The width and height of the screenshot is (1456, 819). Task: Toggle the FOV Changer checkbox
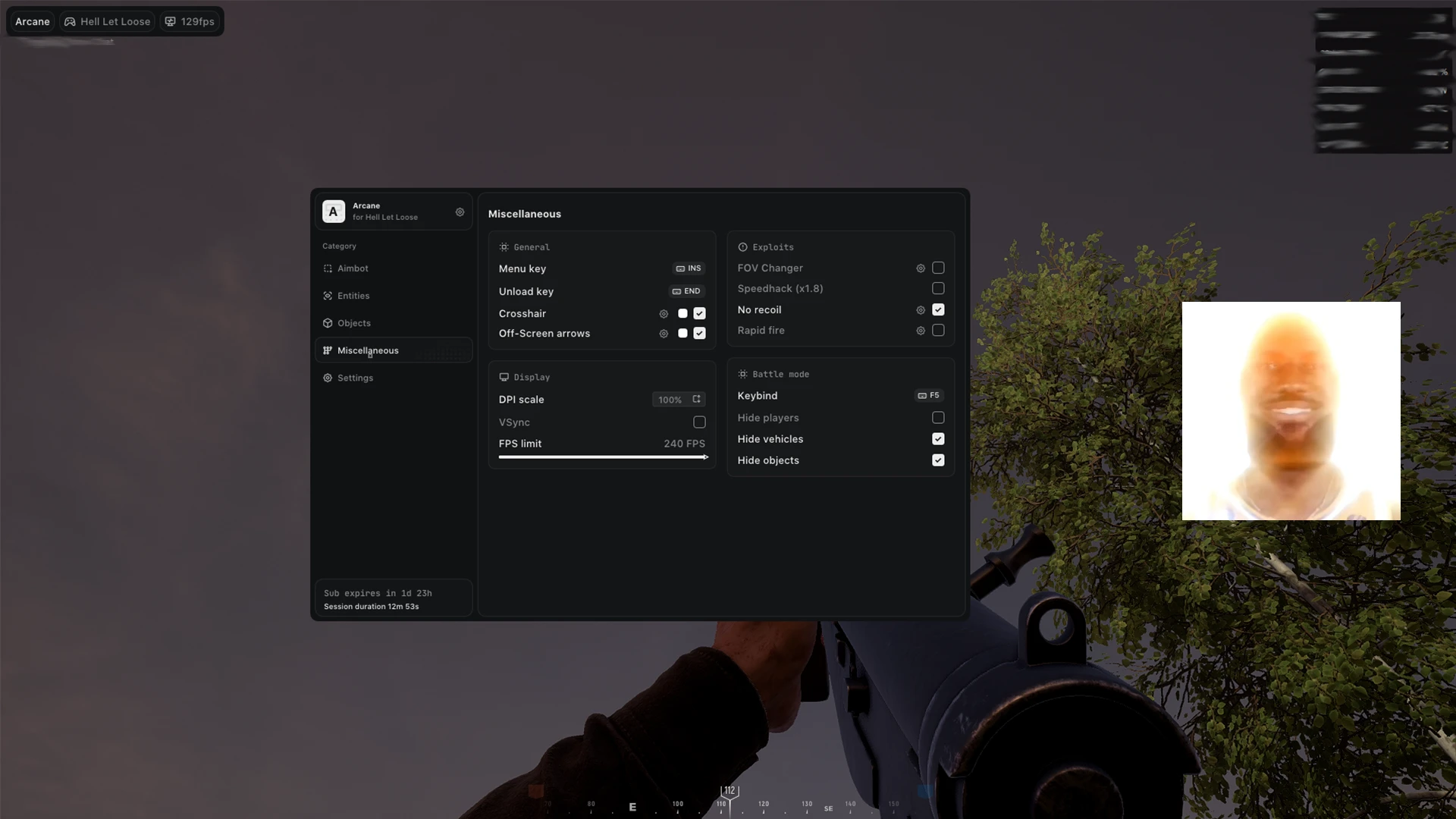(x=938, y=268)
